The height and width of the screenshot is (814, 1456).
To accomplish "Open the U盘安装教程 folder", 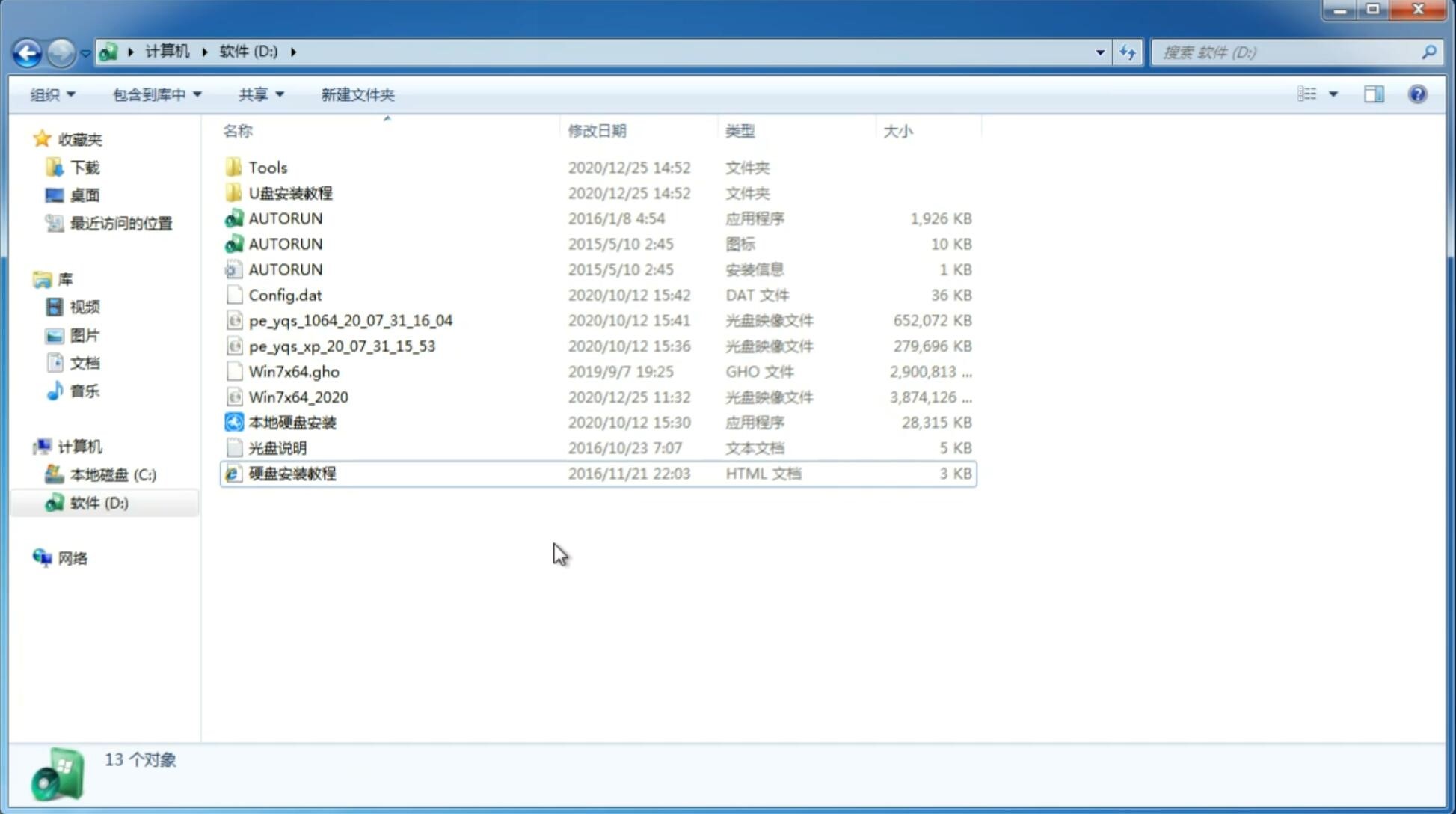I will (x=291, y=192).
